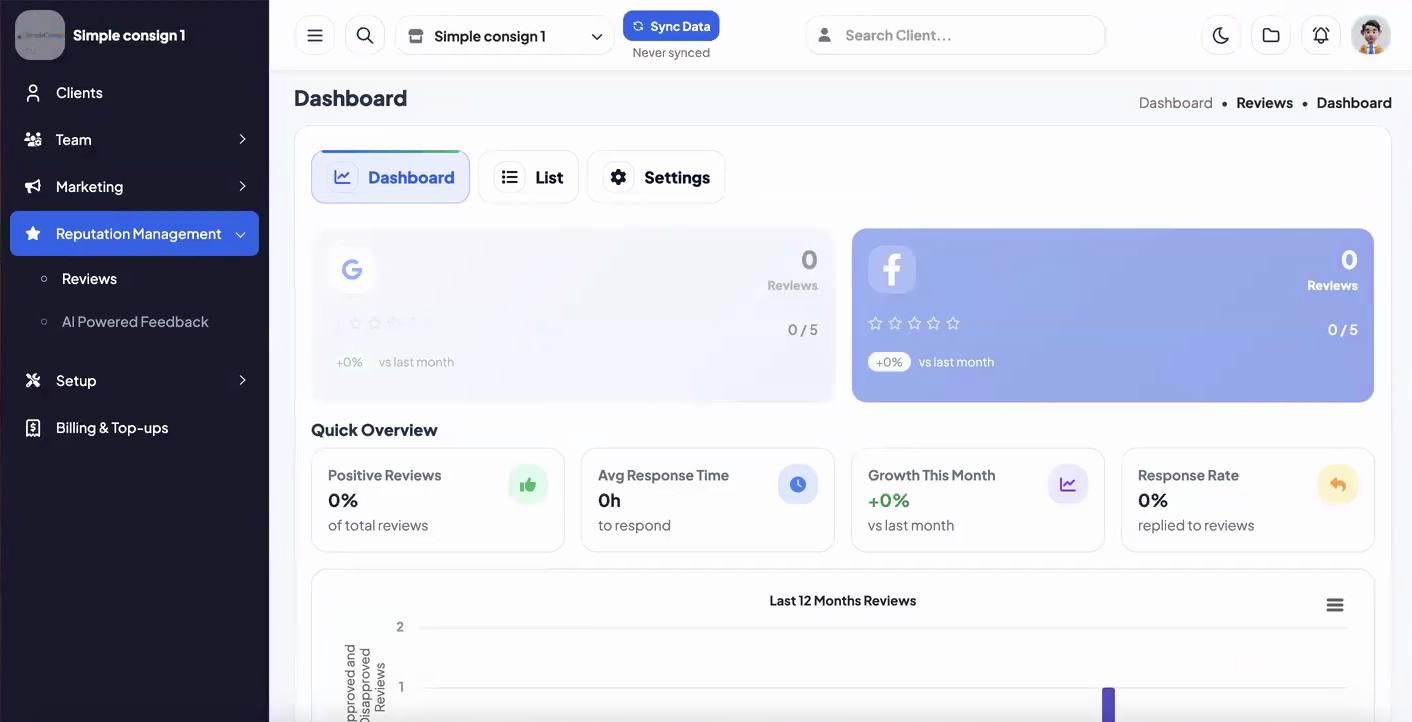The image size is (1412, 722).
Task: Click the Google 0 / 5 rating text
Action: coord(802,330)
